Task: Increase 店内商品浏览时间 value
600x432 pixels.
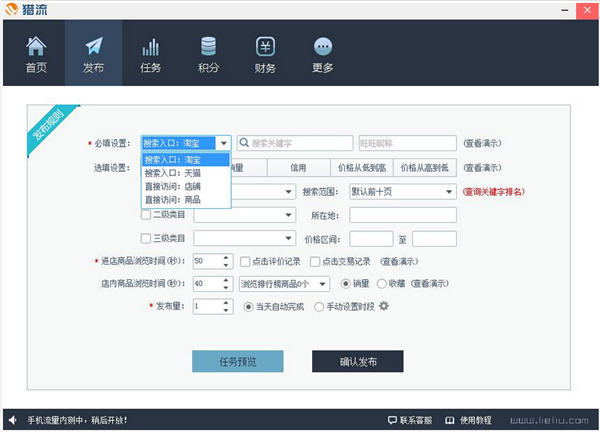Action: click(x=226, y=280)
